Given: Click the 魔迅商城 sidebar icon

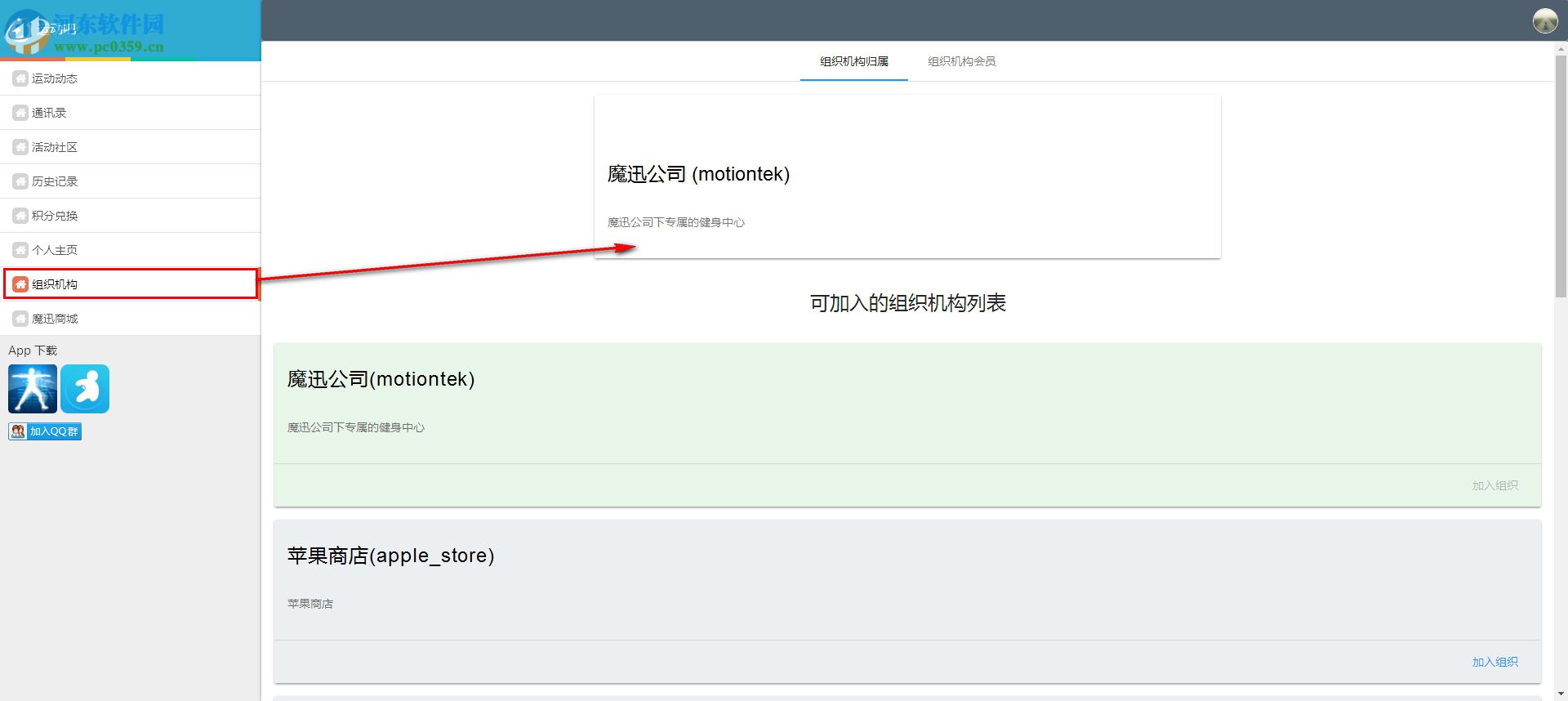Looking at the screenshot, I should click(x=20, y=319).
